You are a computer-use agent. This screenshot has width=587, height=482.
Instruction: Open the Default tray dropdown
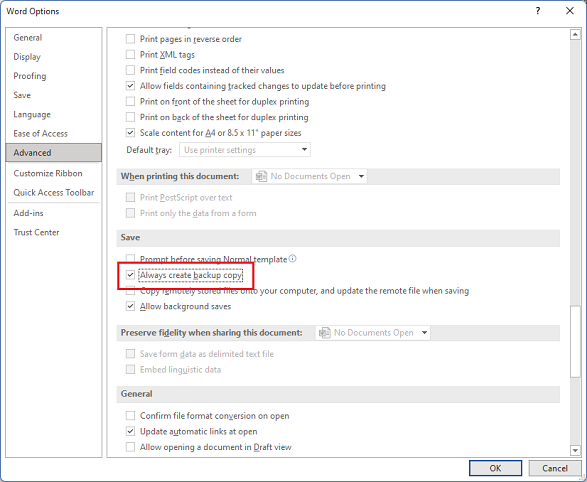coord(245,150)
